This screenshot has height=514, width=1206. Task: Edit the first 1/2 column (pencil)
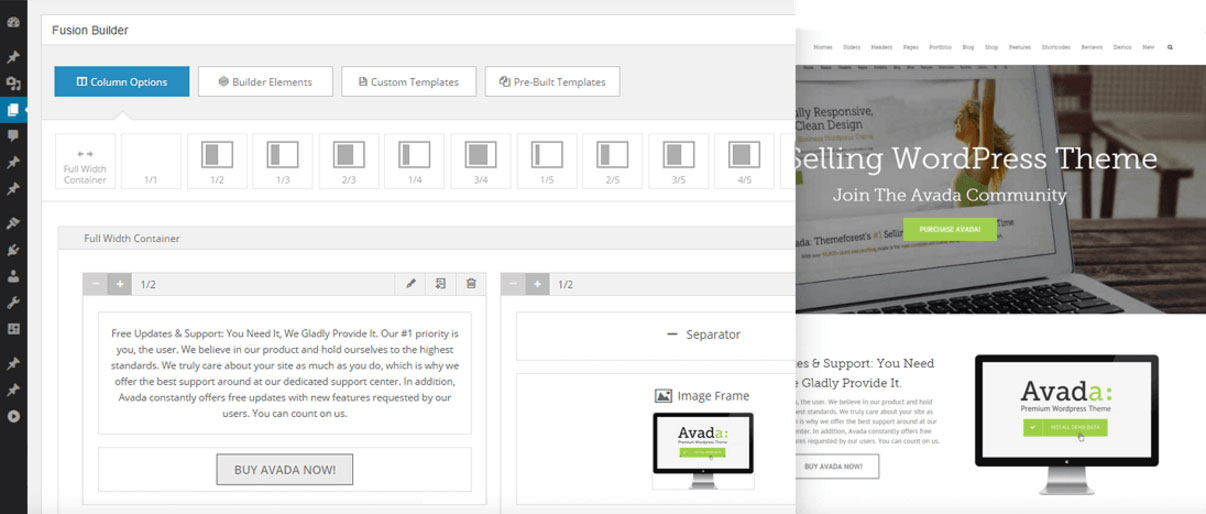pyautogui.click(x=410, y=284)
